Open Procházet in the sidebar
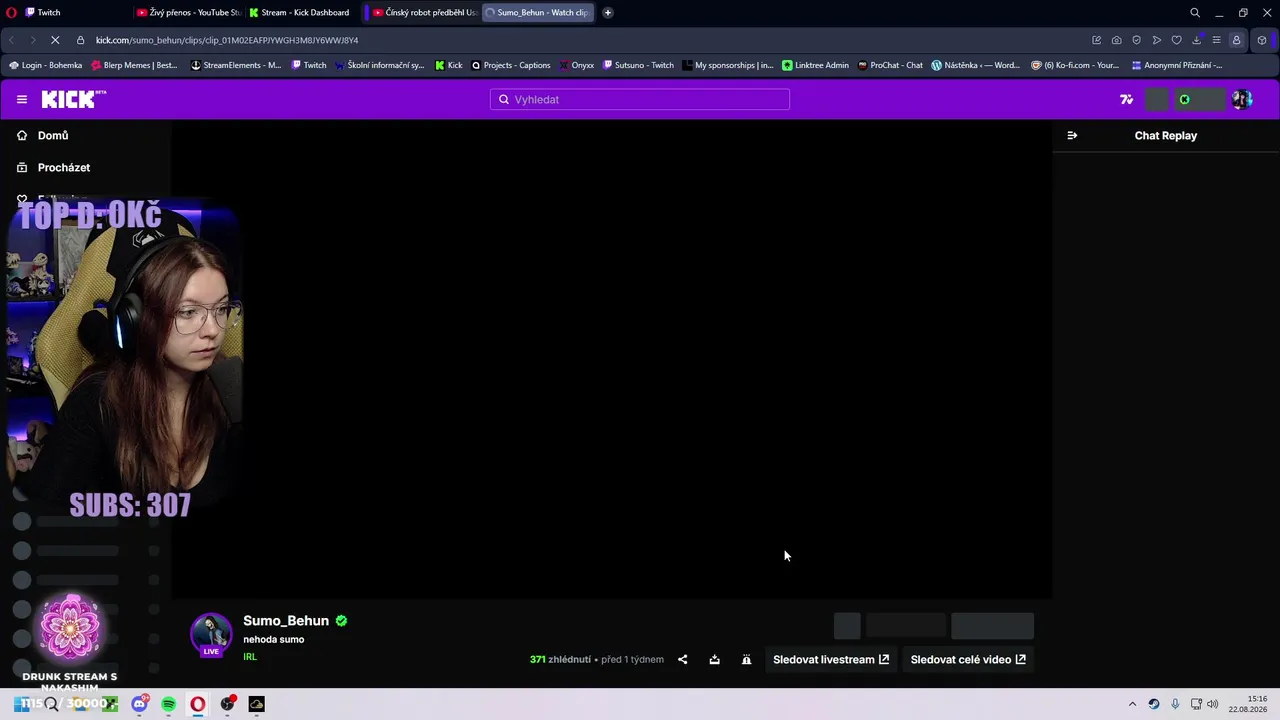This screenshot has width=1280, height=720. click(64, 167)
